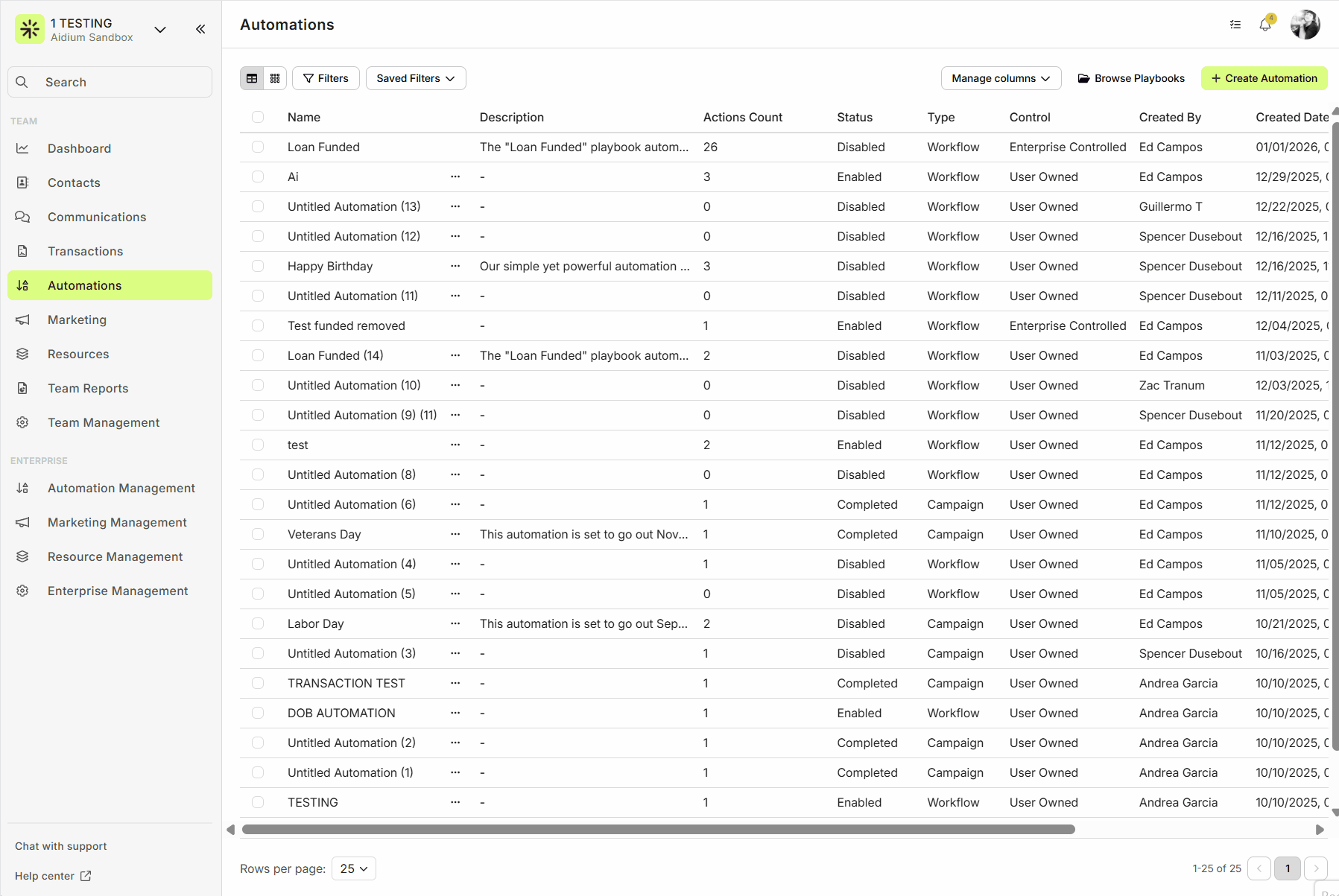Open Browse Playbooks

(1130, 77)
